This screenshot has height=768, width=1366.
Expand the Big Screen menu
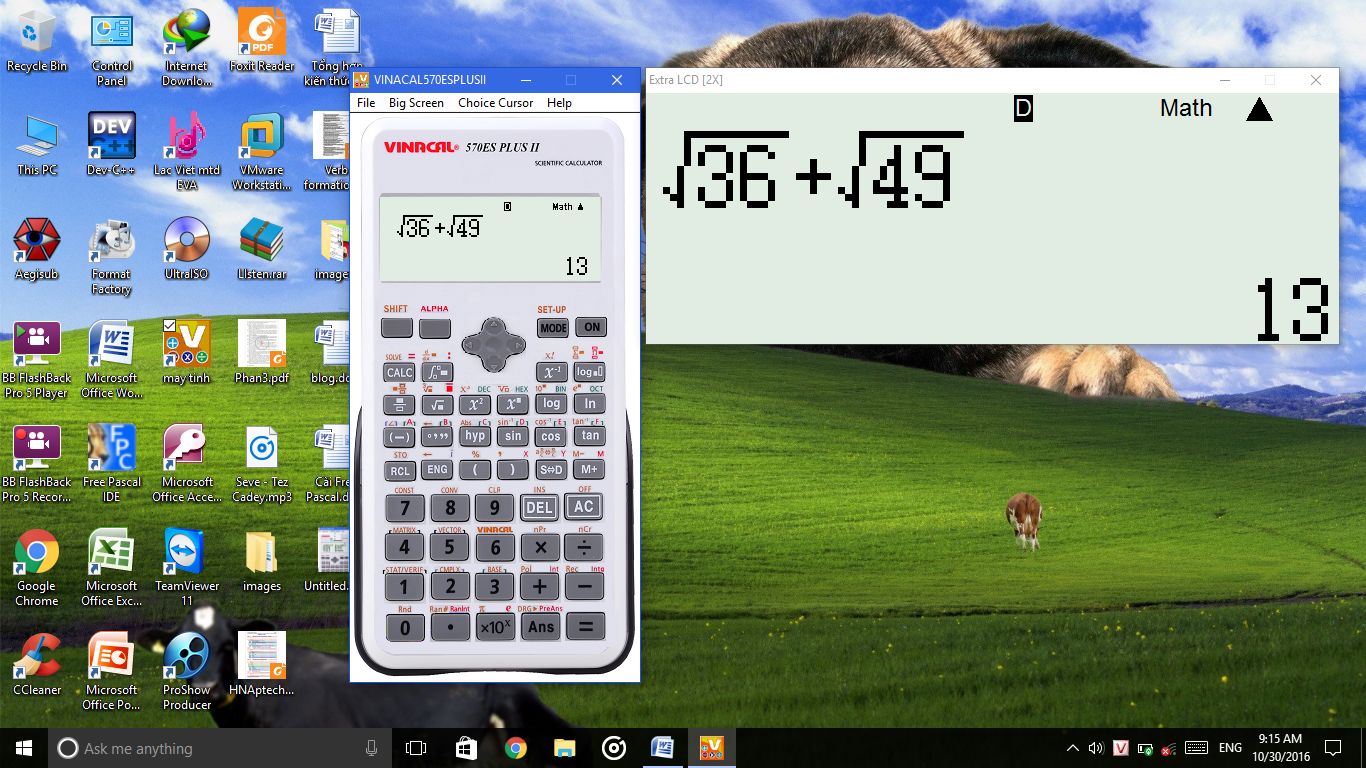pyautogui.click(x=416, y=103)
